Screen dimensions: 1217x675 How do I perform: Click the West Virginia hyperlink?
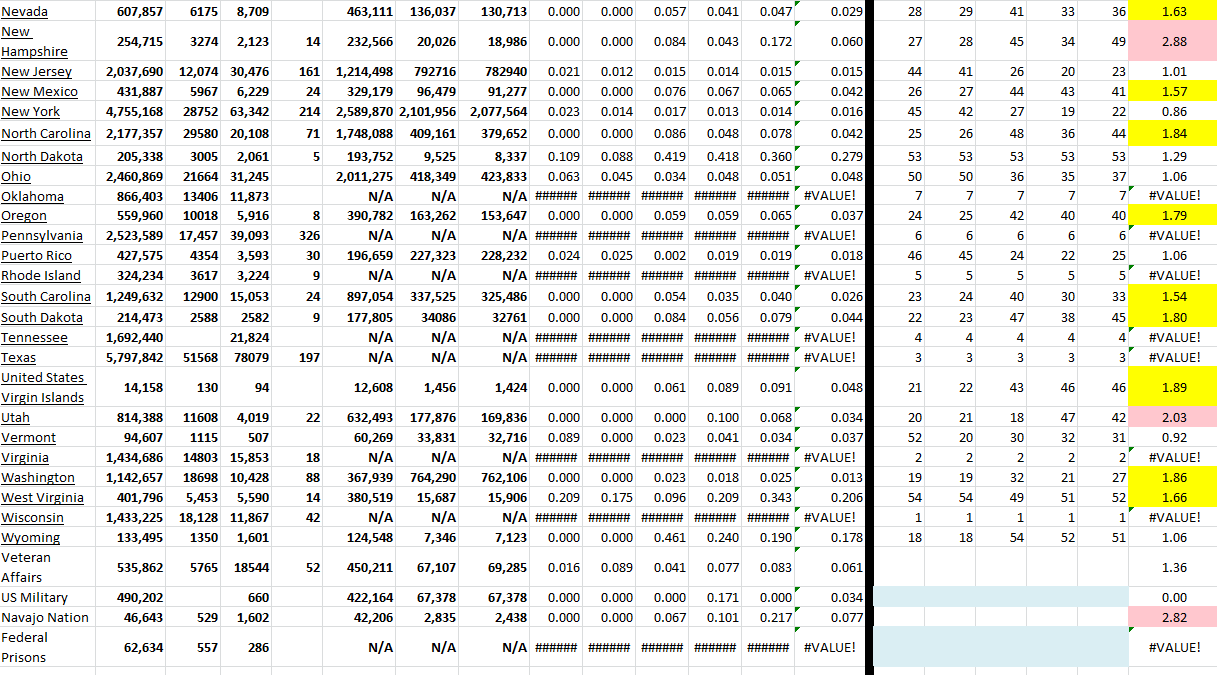[x=42, y=498]
